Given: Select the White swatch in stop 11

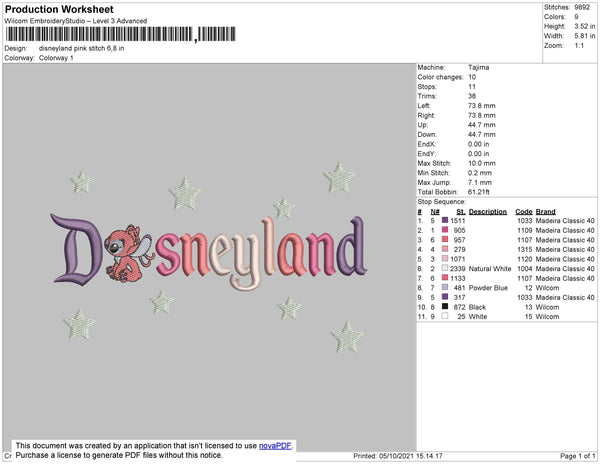Looking at the screenshot, I should [x=445, y=316].
